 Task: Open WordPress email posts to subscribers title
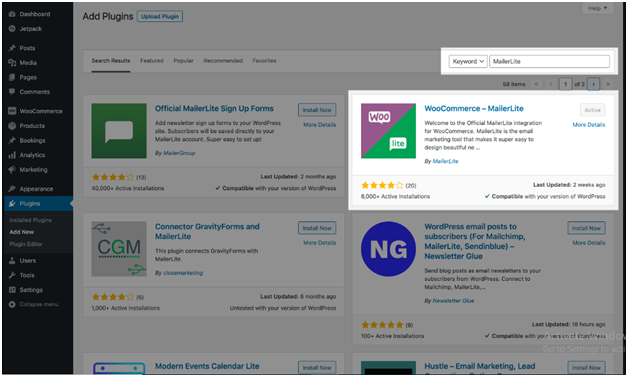(x=475, y=241)
